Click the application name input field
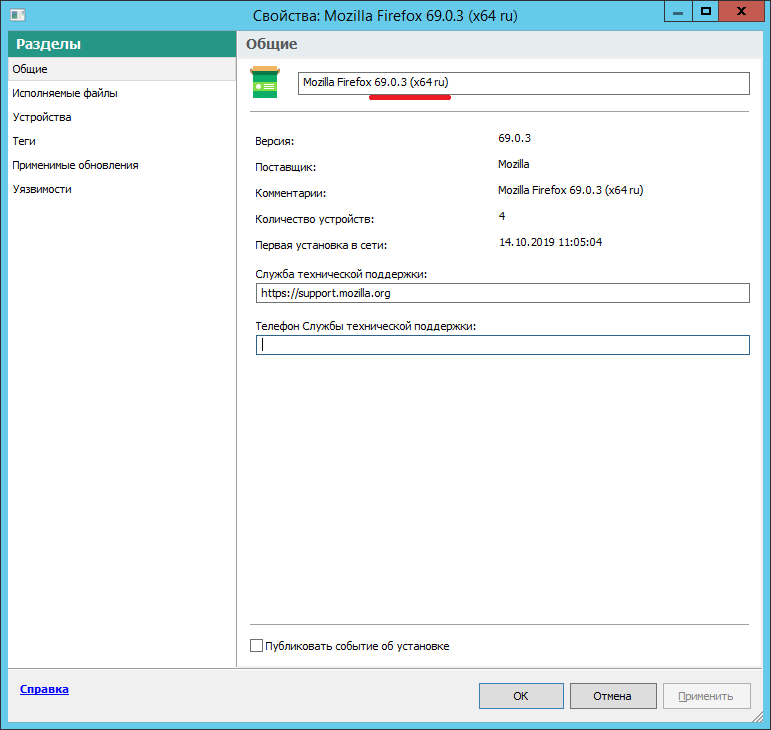 [x=524, y=83]
